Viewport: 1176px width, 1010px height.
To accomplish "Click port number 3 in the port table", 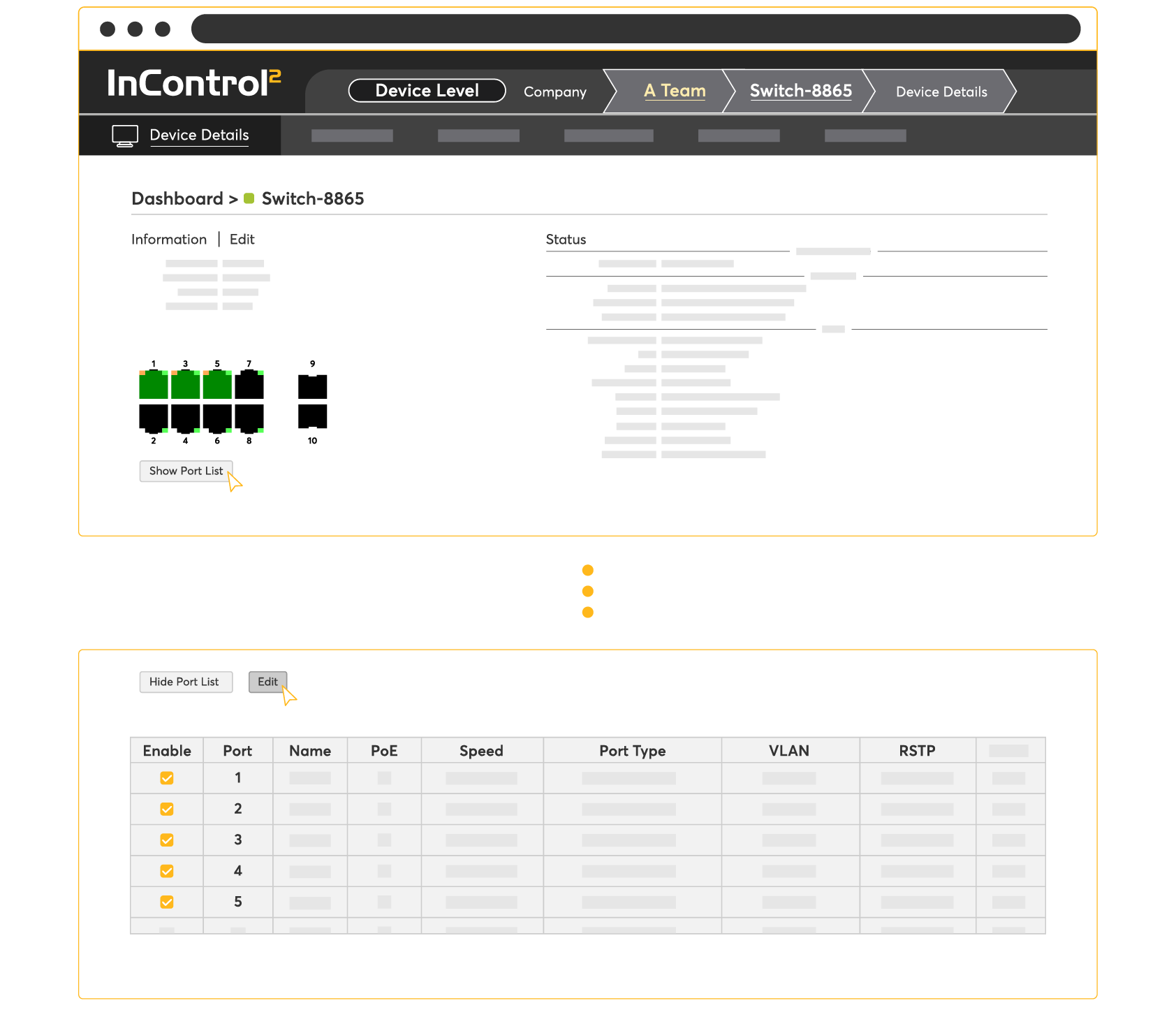I will tap(238, 840).
